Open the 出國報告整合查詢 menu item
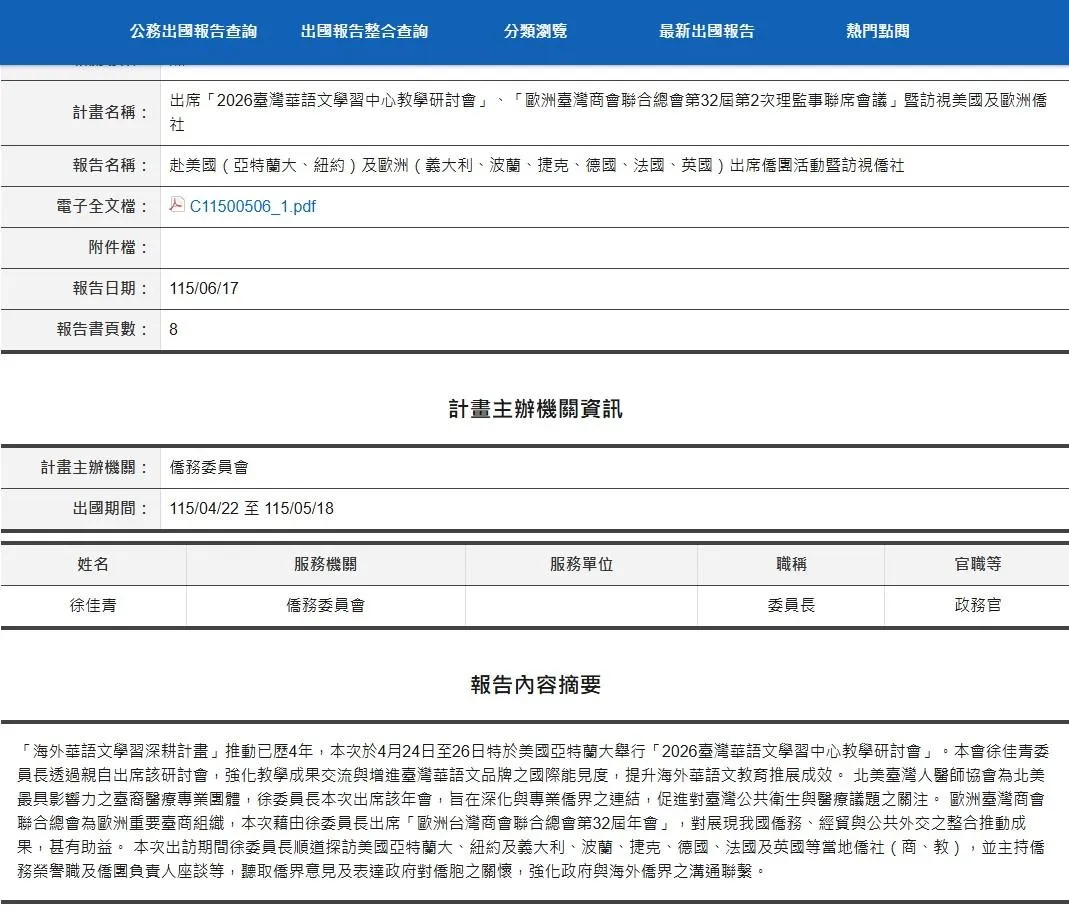Viewport: 1069px width, 916px height. 365,31
